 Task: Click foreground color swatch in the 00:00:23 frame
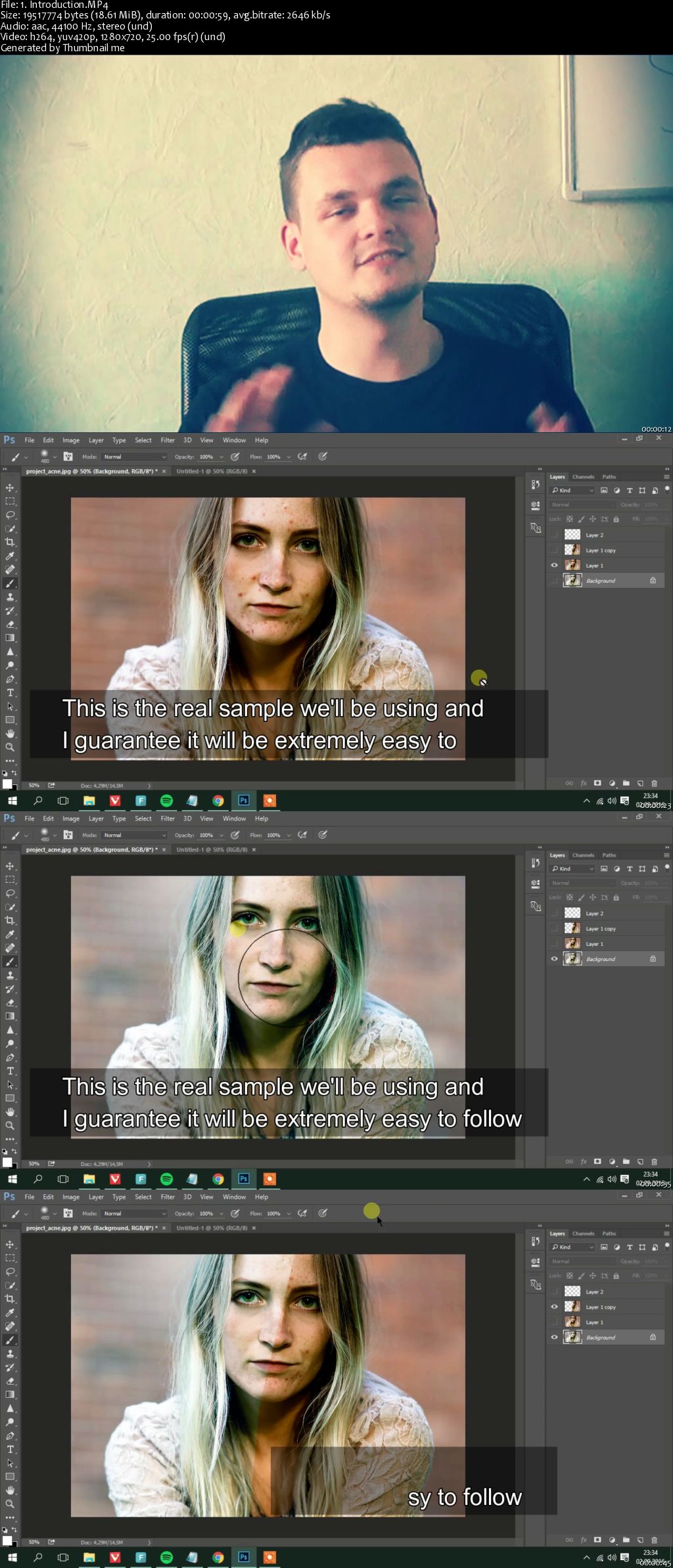coord(7,784)
